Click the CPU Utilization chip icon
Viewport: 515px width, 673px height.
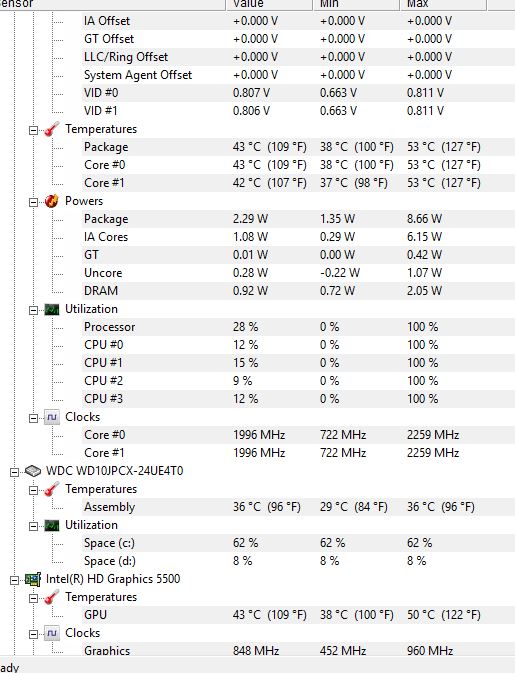click(52, 309)
